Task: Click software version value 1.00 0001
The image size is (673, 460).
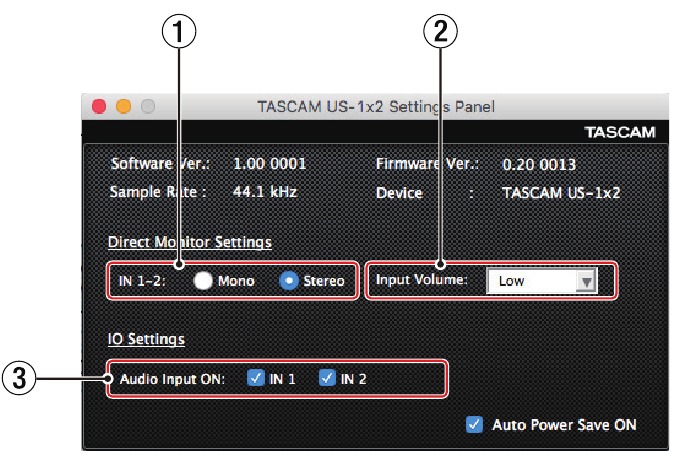Action: (x=270, y=164)
